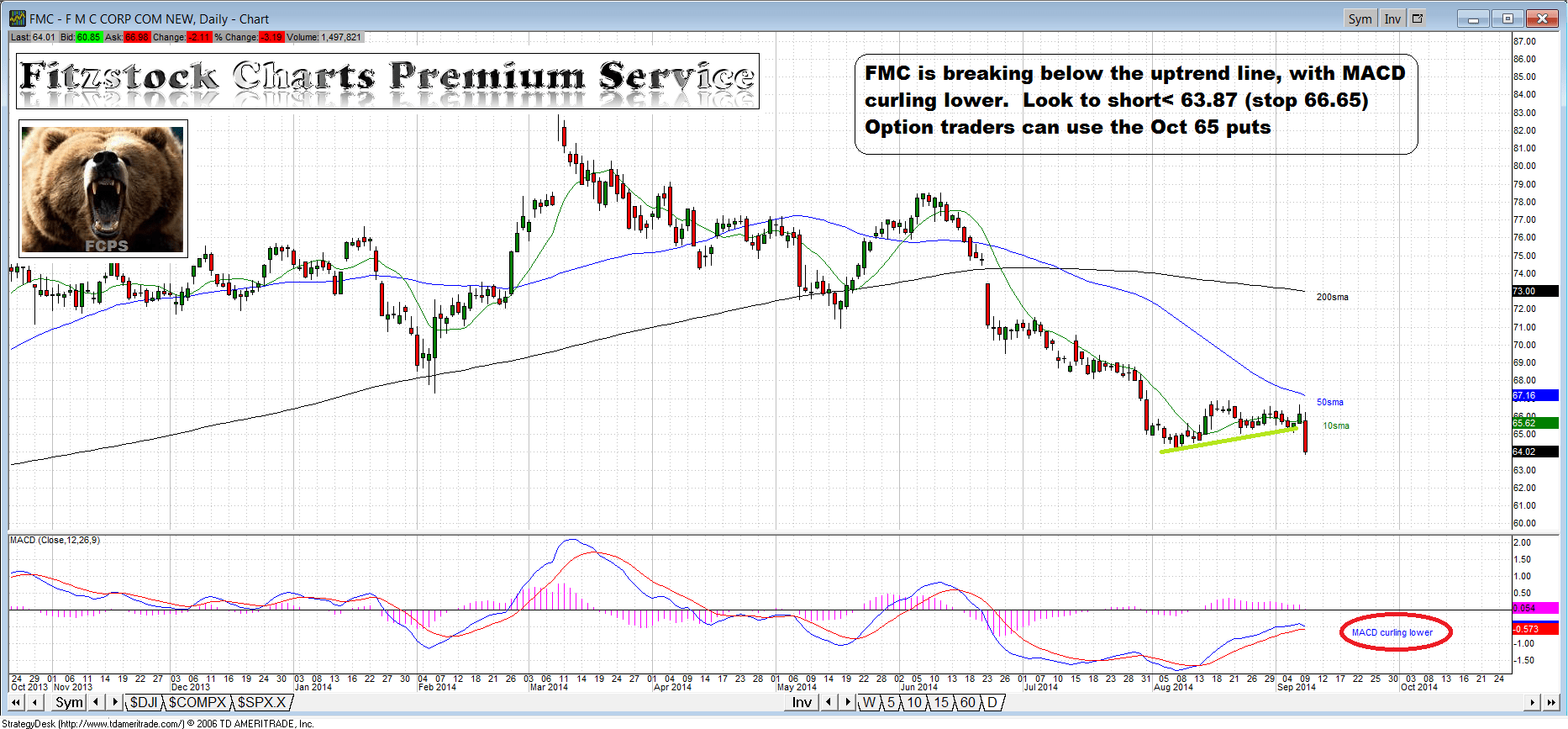The image size is (1568, 729).
Task: Click the 73.00 price axis marker
Action: tap(1534, 291)
